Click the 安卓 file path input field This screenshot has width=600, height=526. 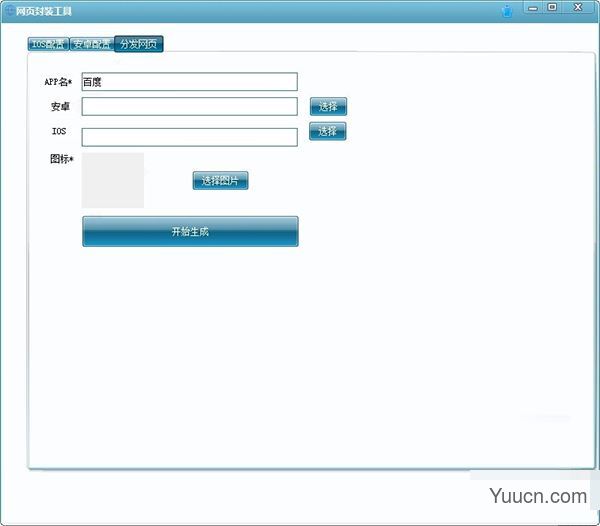189,106
